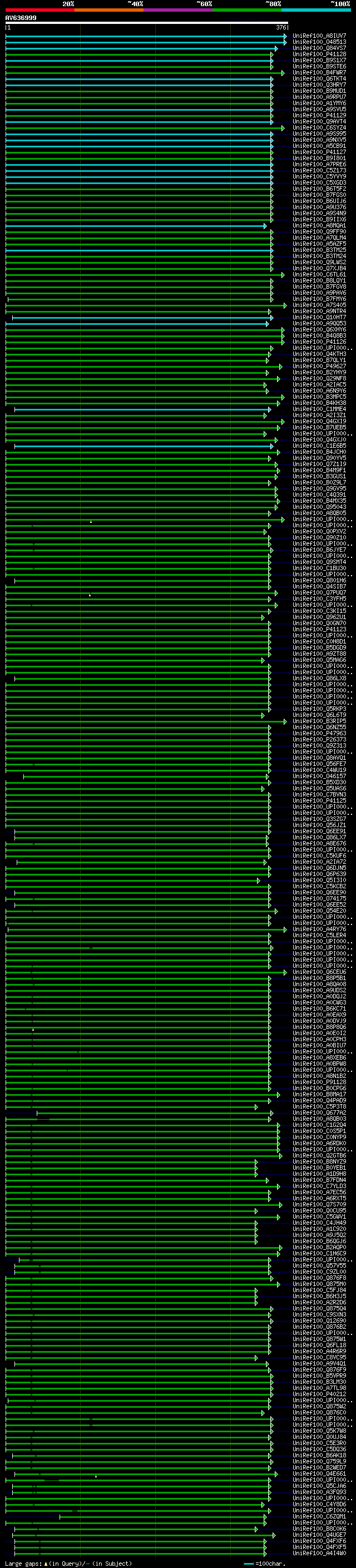This screenshot has width=356, height=1568.
Task: Select alignment UniRef100_Q4KTH3
Action: (319, 354)
